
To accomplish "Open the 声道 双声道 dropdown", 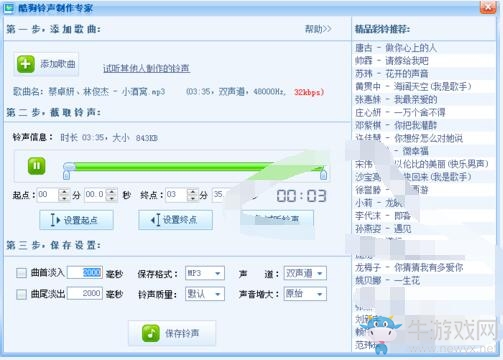I will [x=305, y=273].
